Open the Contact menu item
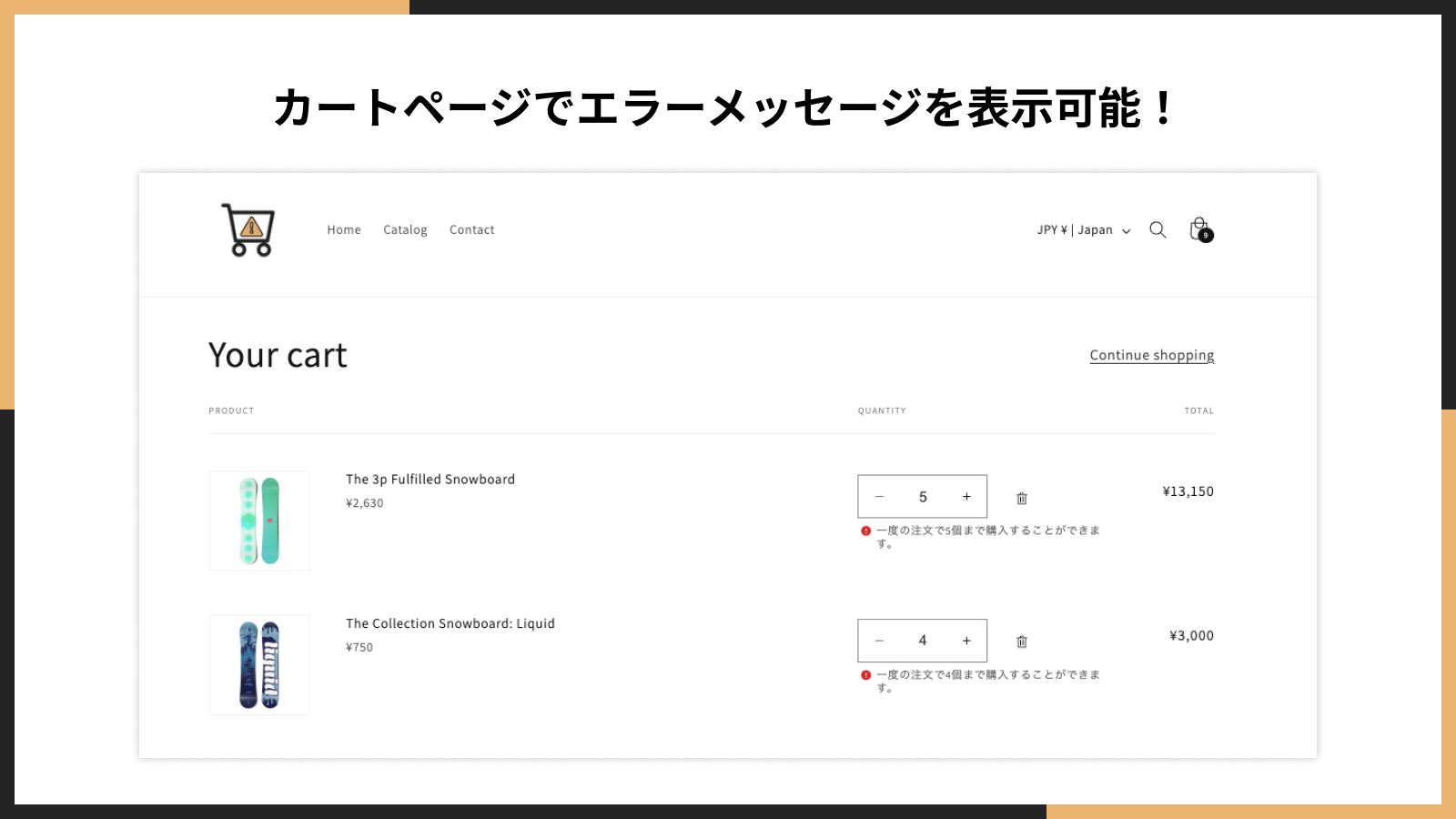The height and width of the screenshot is (819, 1456). [472, 230]
